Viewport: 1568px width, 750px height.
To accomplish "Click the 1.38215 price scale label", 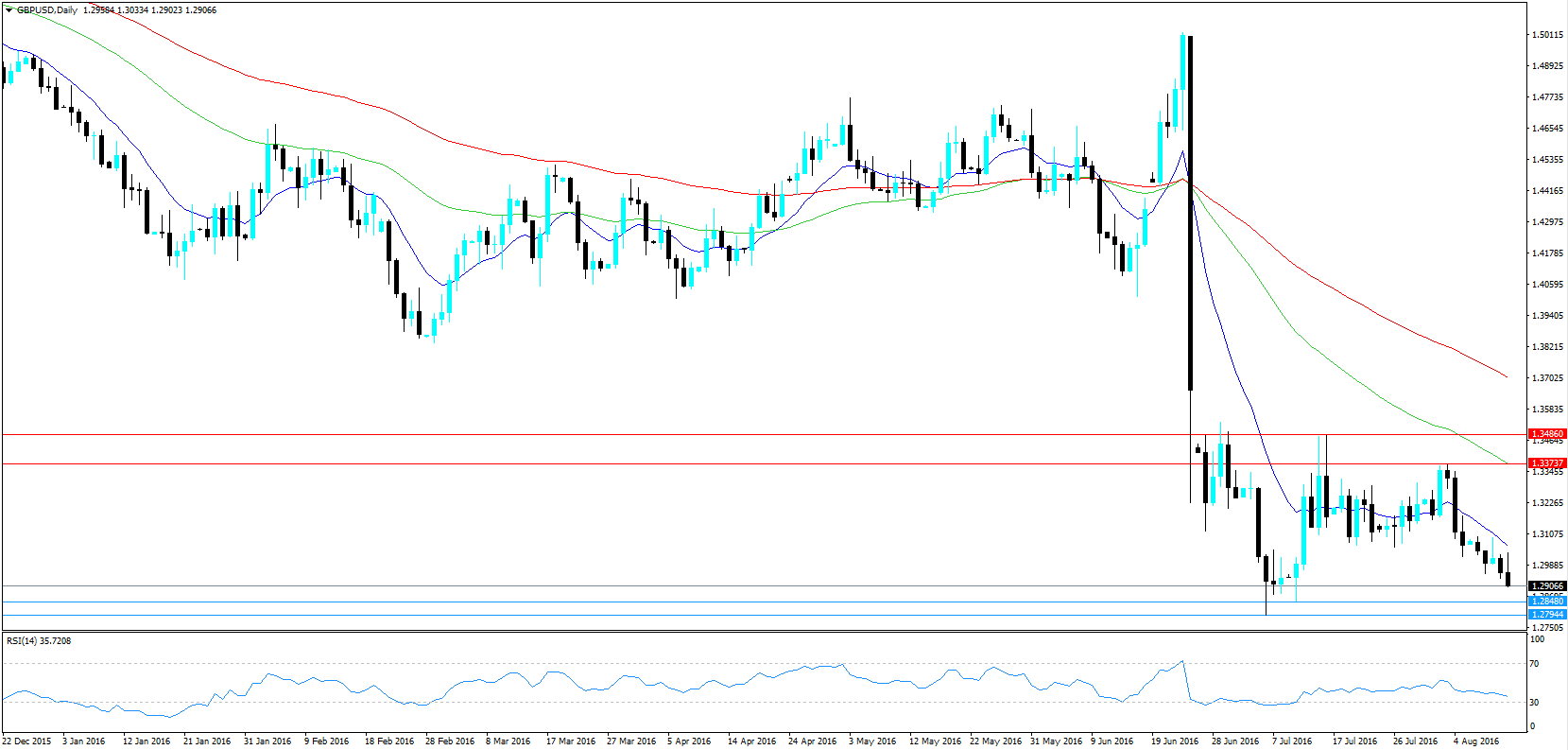I will pos(1547,347).
